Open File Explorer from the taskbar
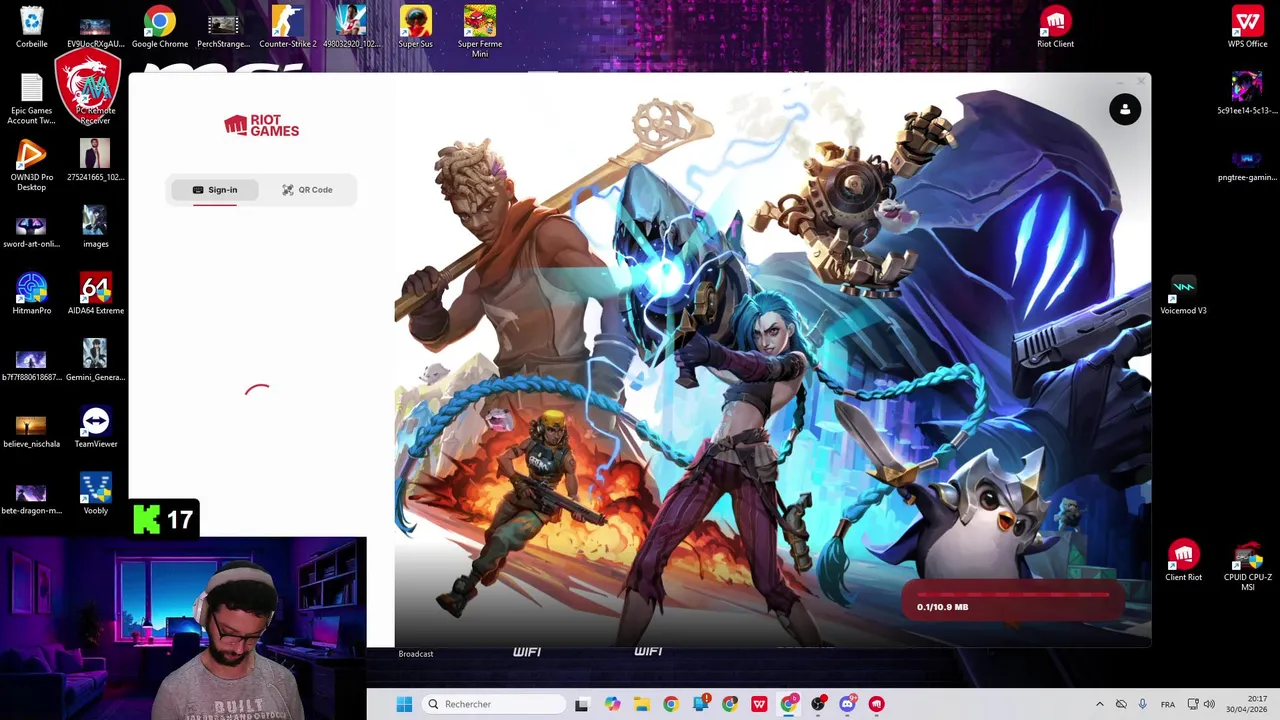 [641, 704]
